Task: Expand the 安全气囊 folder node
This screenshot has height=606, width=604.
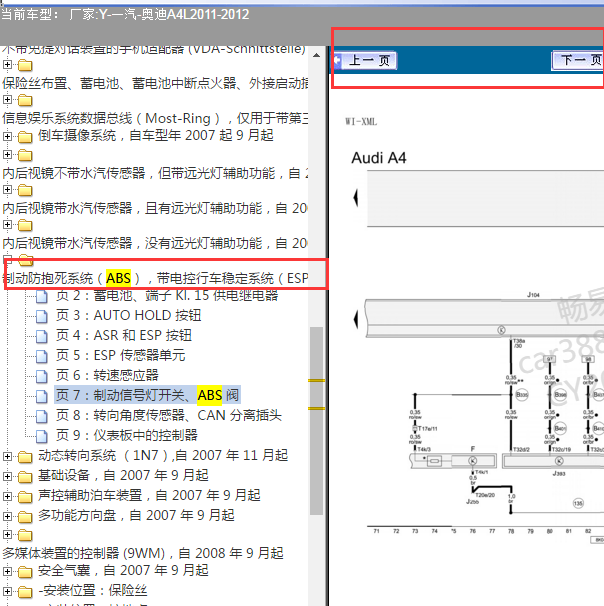Action: pyautogui.click(x=7, y=571)
